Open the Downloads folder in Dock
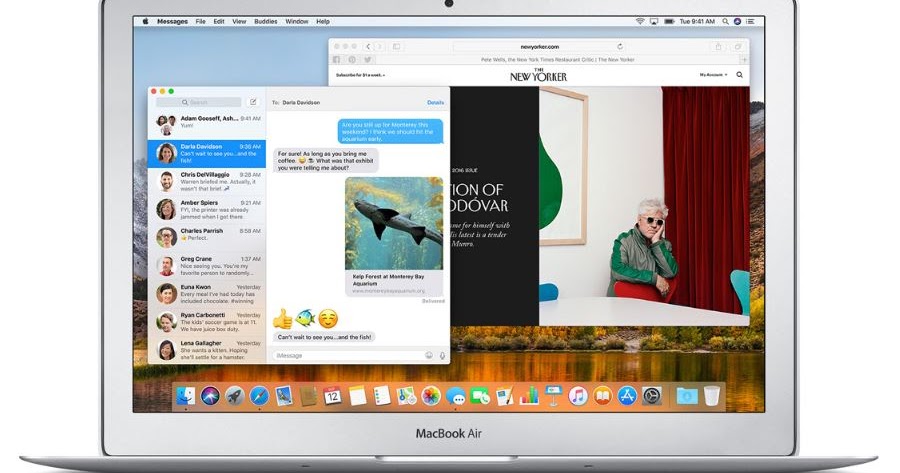 (x=686, y=396)
